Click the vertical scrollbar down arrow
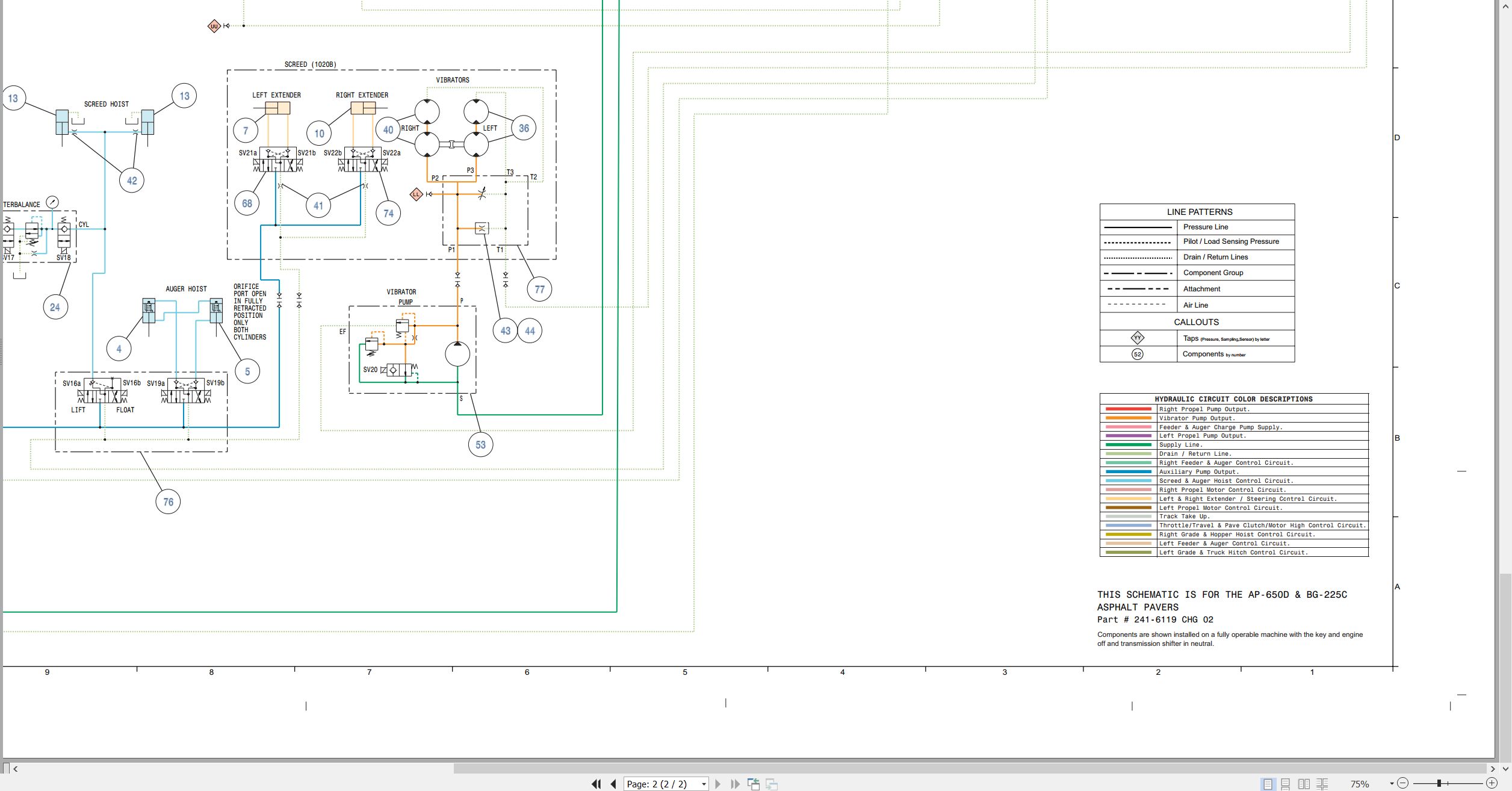The height and width of the screenshot is (791, 1512). [x=1505, y=769]
